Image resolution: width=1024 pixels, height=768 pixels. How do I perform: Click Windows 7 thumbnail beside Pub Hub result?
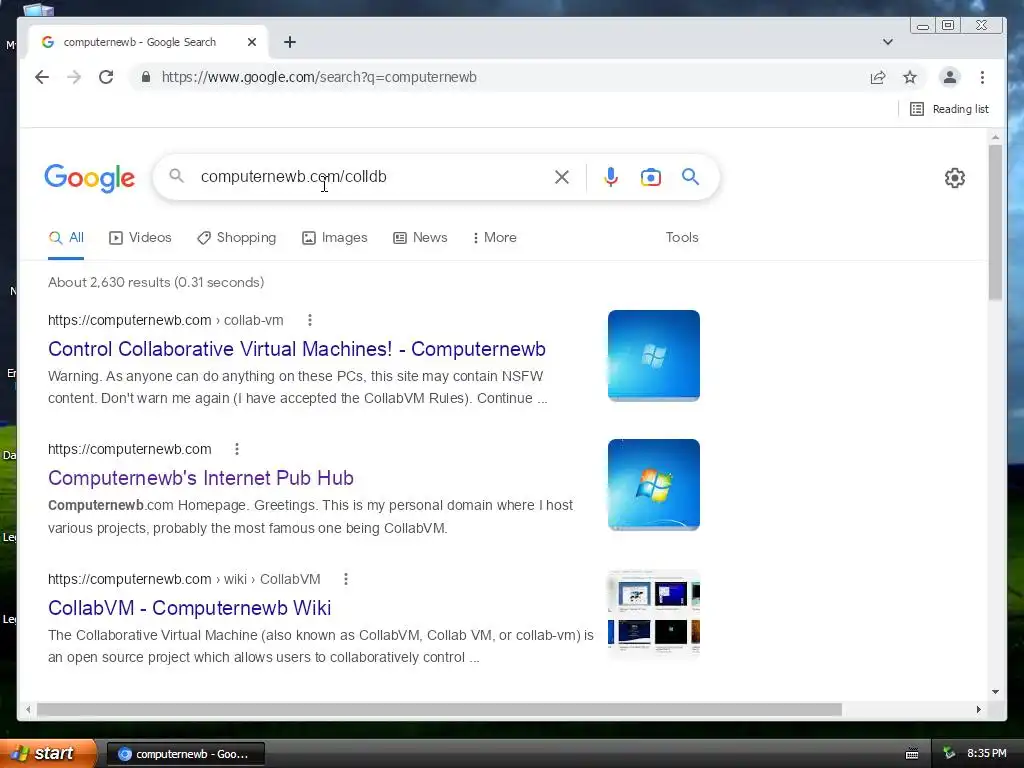[654, 485]
